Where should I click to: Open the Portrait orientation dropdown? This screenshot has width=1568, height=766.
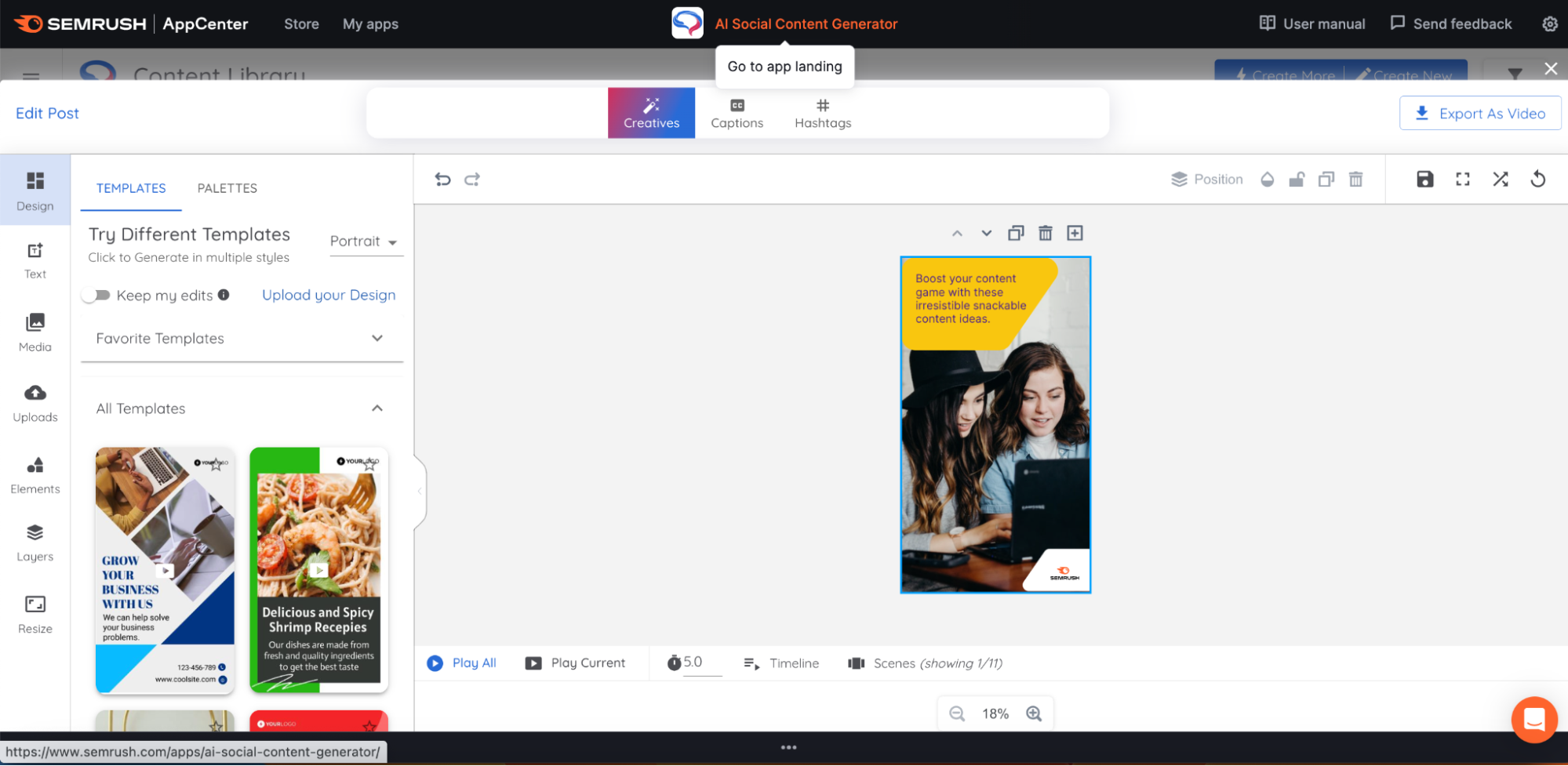coord(363,241)
